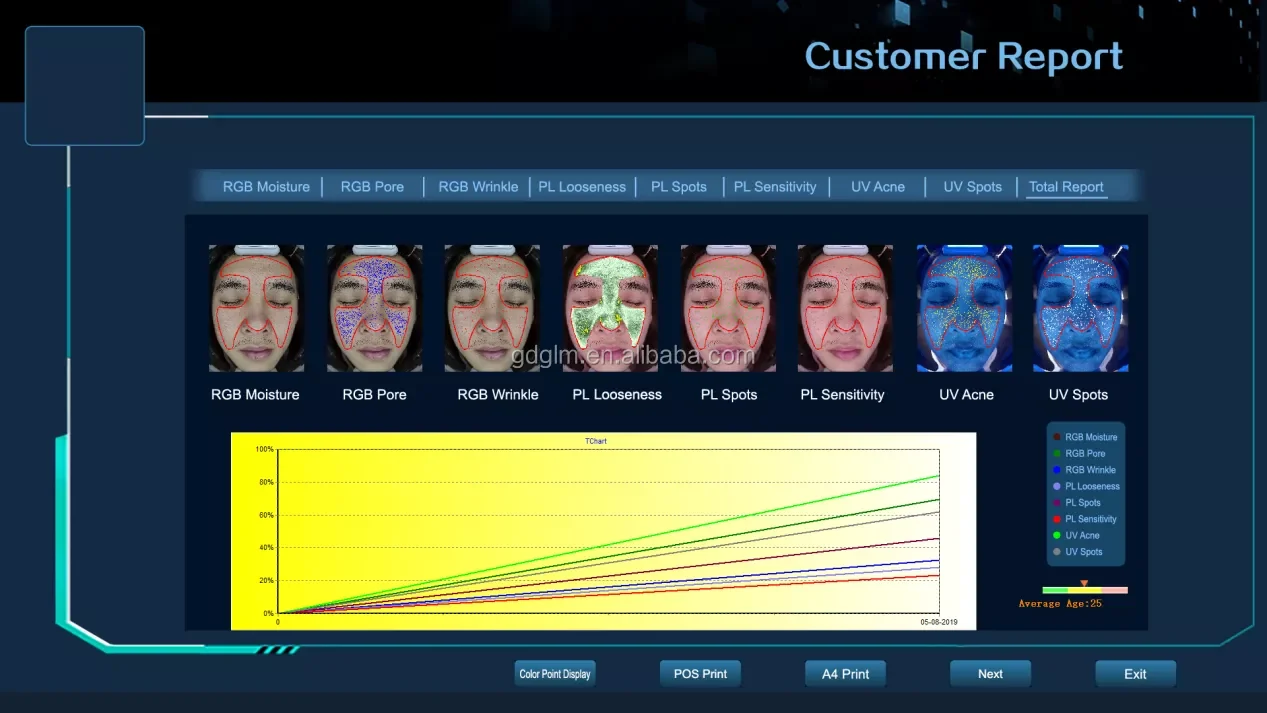The width and height of the screenshot is (1267, 713).
Task: Toggle the RGB Moisture legend entry
Action: click(1086, 436)
